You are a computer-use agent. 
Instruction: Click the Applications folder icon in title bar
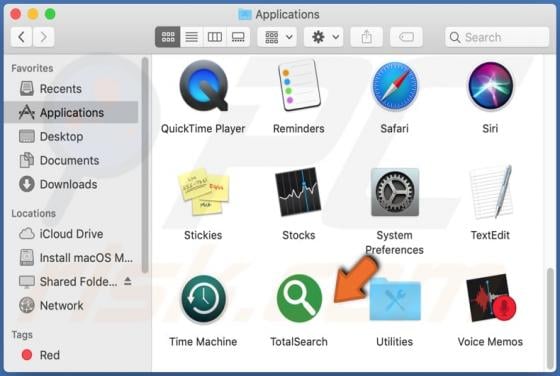pyautogui.click(x=245, y=14)
